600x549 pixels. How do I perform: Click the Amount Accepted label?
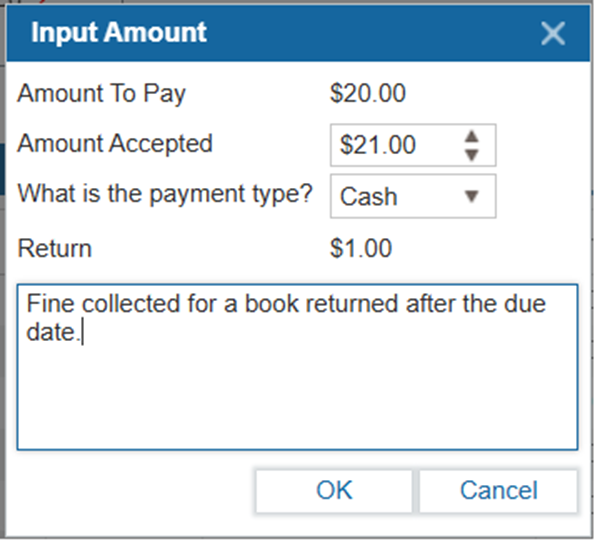[115, 144]
